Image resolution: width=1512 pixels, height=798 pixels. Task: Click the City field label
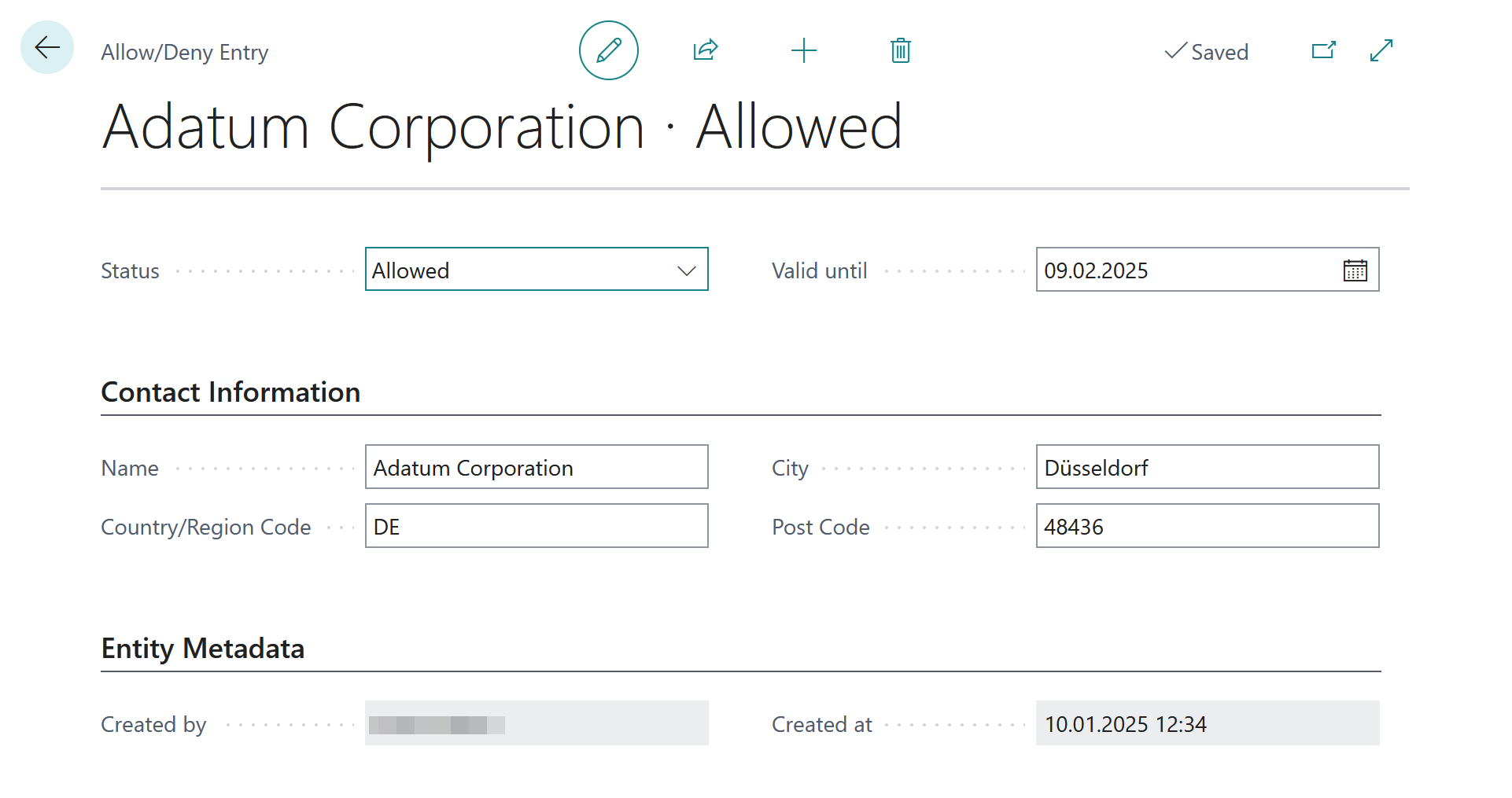click(790, 469)
